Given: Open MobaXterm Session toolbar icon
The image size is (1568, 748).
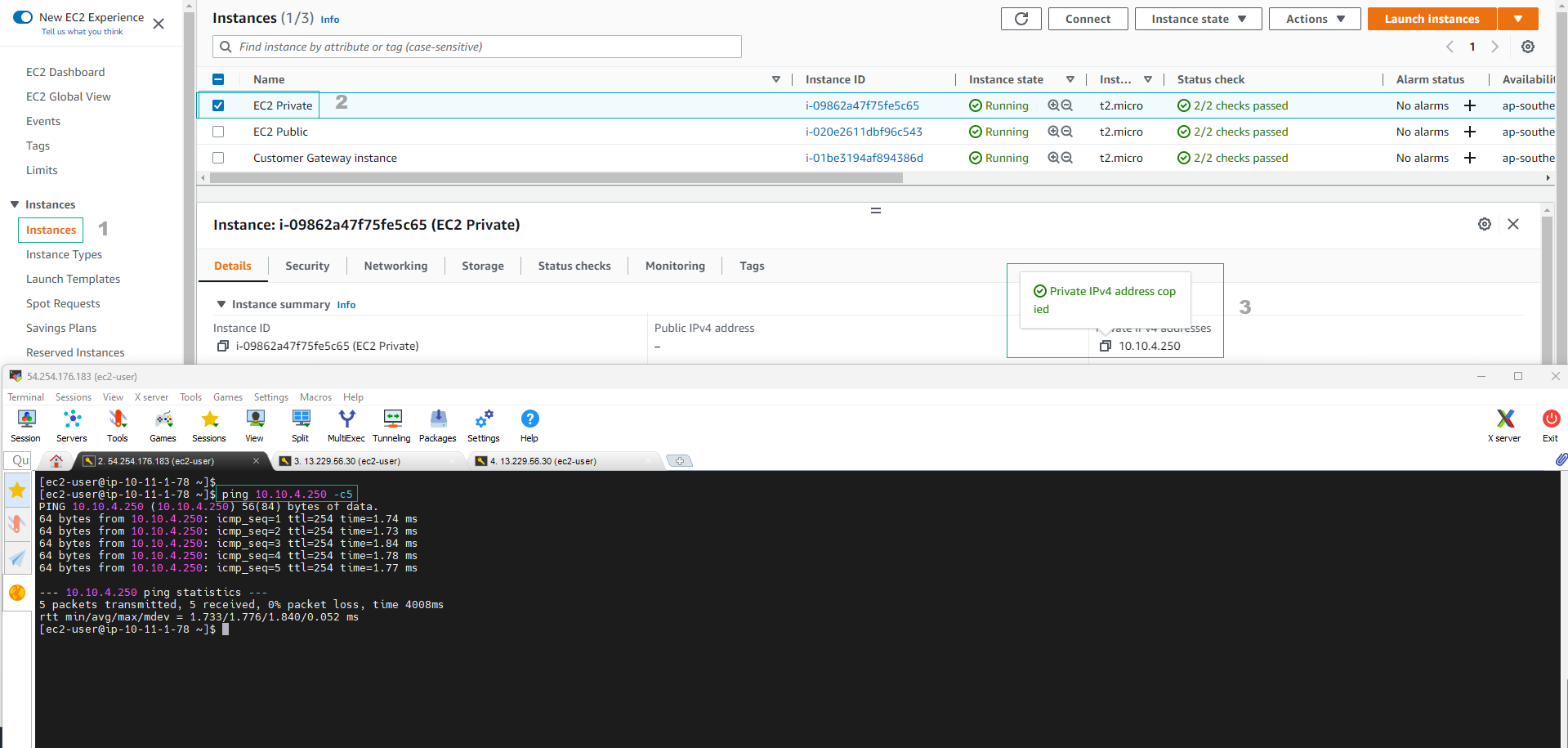Looking at the screenshot, I should click(26, 425).
